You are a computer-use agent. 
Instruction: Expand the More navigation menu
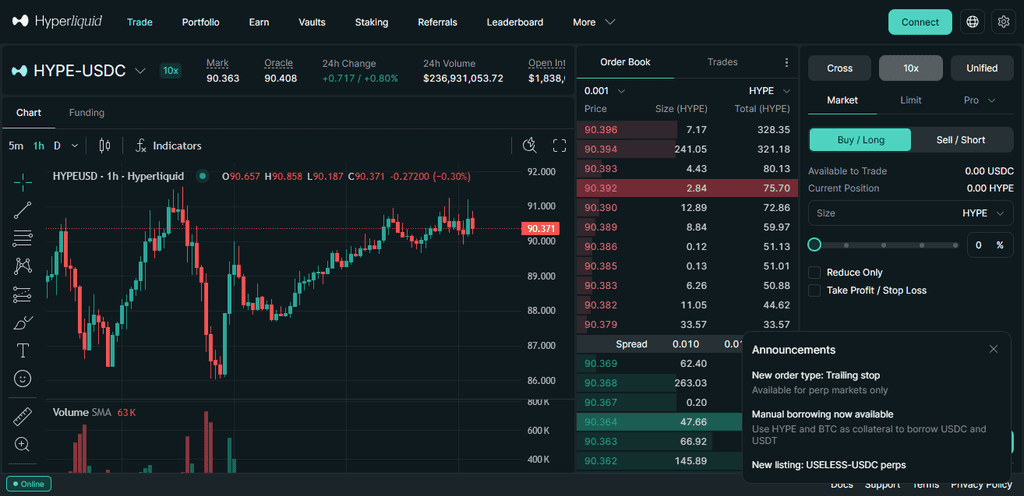[594, 22]
